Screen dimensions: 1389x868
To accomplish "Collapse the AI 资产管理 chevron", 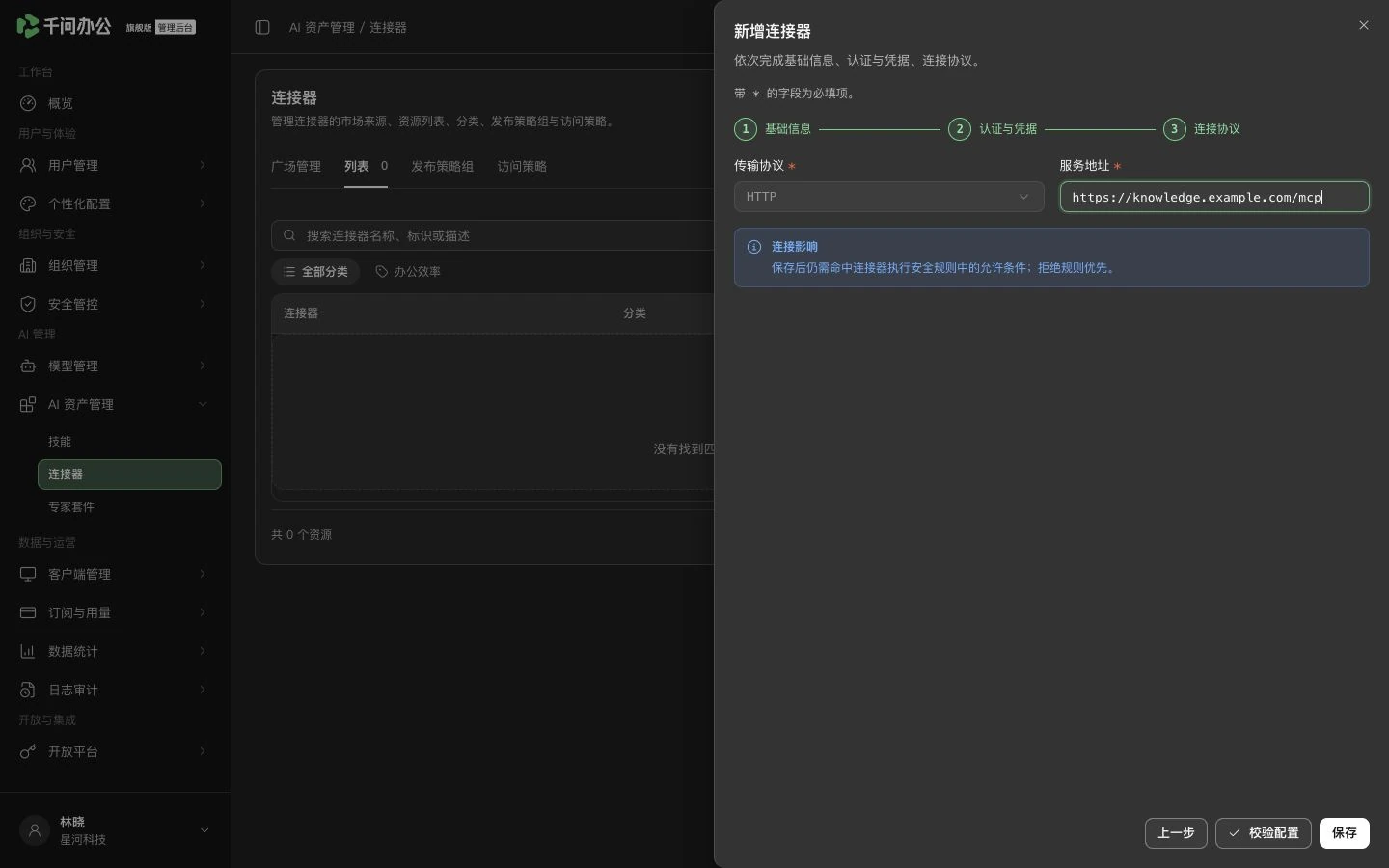I will point(203,404).
